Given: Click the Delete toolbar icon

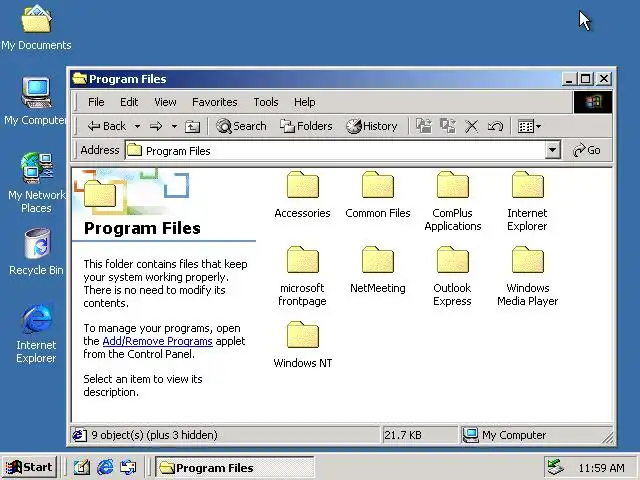Looking at the screenshot, I should click(x=471, y=127).
